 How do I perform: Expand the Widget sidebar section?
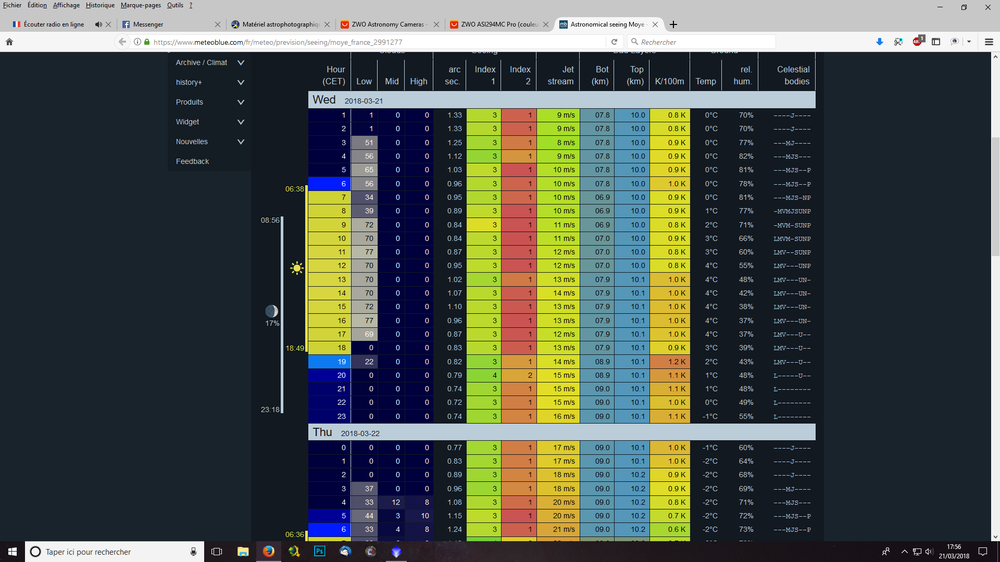point(240,122)
